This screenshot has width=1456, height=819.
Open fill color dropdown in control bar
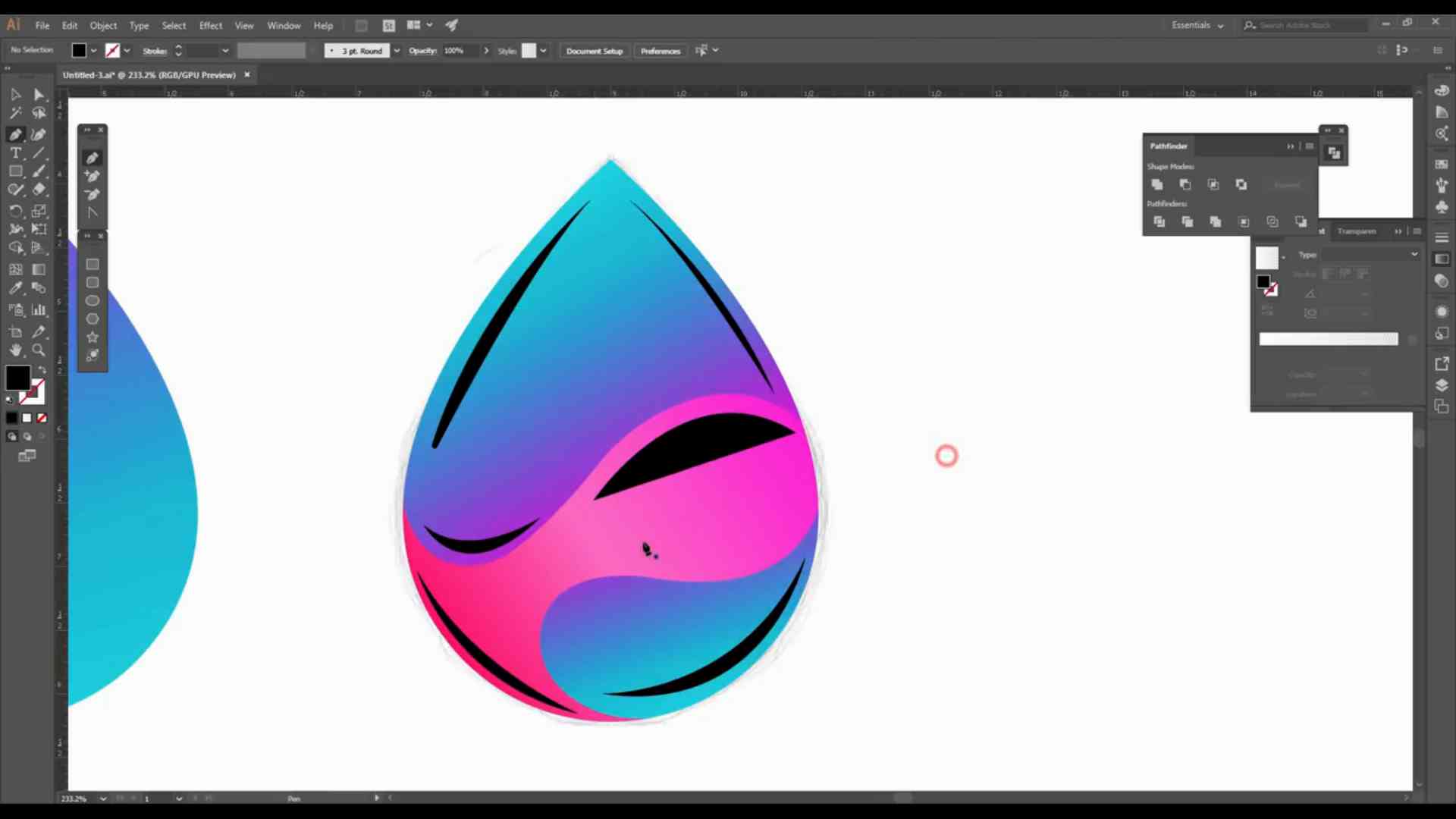[93, 51]
